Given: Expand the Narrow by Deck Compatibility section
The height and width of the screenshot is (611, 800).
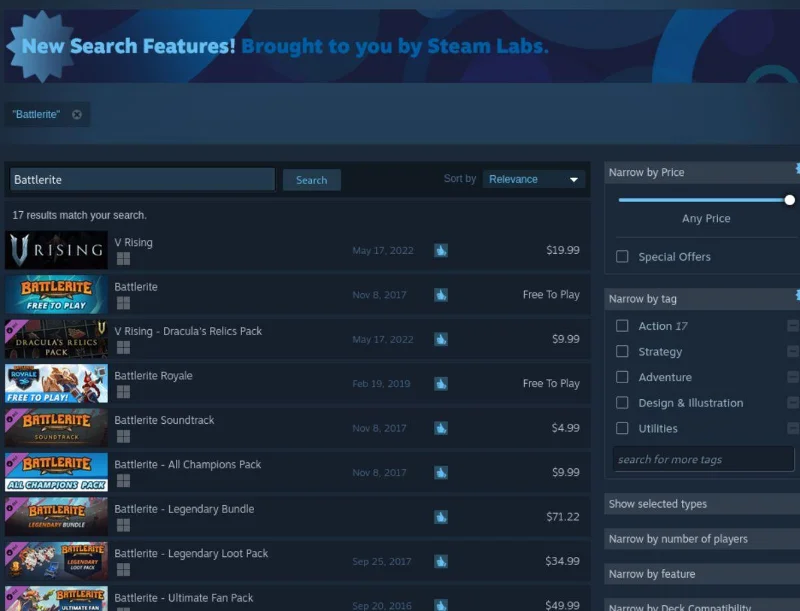Looking at the screenshot, I should pyautogui.click(x=702, y=605).
